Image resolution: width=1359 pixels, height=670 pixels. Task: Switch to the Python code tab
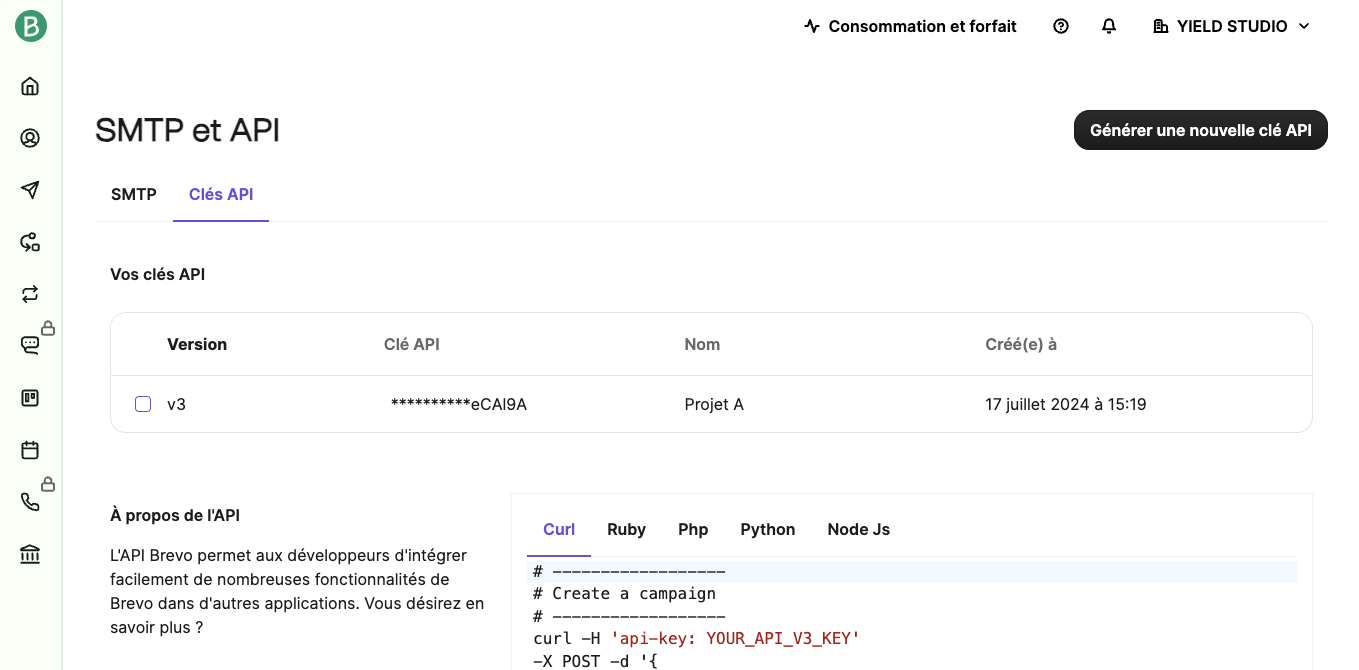click(768, 529)
